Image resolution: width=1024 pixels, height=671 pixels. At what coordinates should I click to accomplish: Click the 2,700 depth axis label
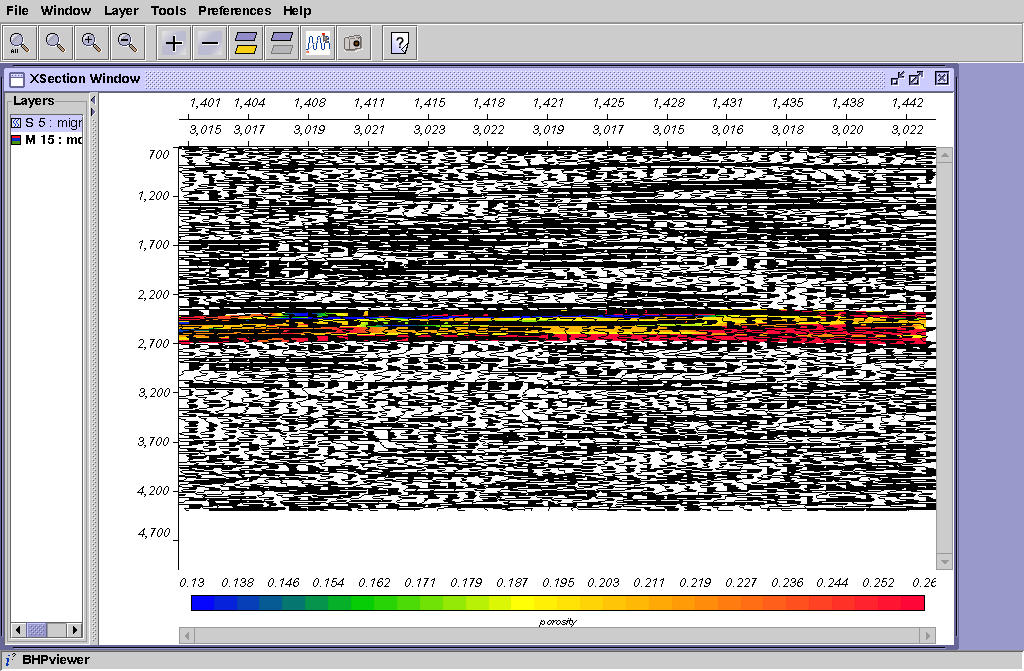(153, 343)
